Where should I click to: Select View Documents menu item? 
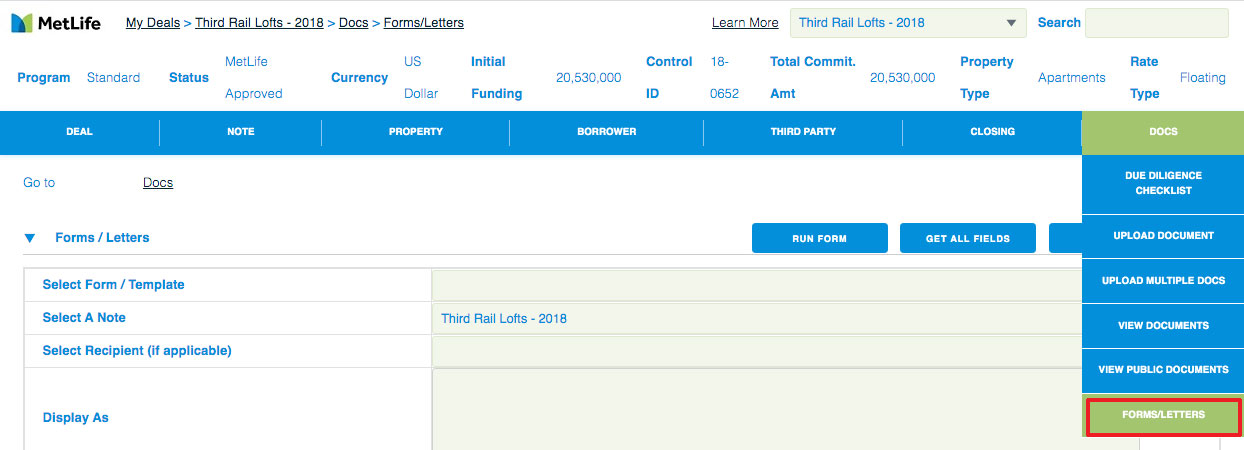pos(1163,326)
